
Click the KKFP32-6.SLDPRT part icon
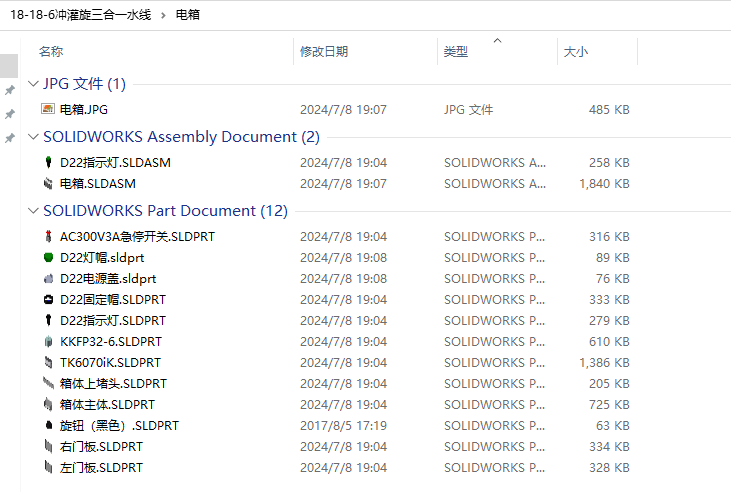click(48, 341)
